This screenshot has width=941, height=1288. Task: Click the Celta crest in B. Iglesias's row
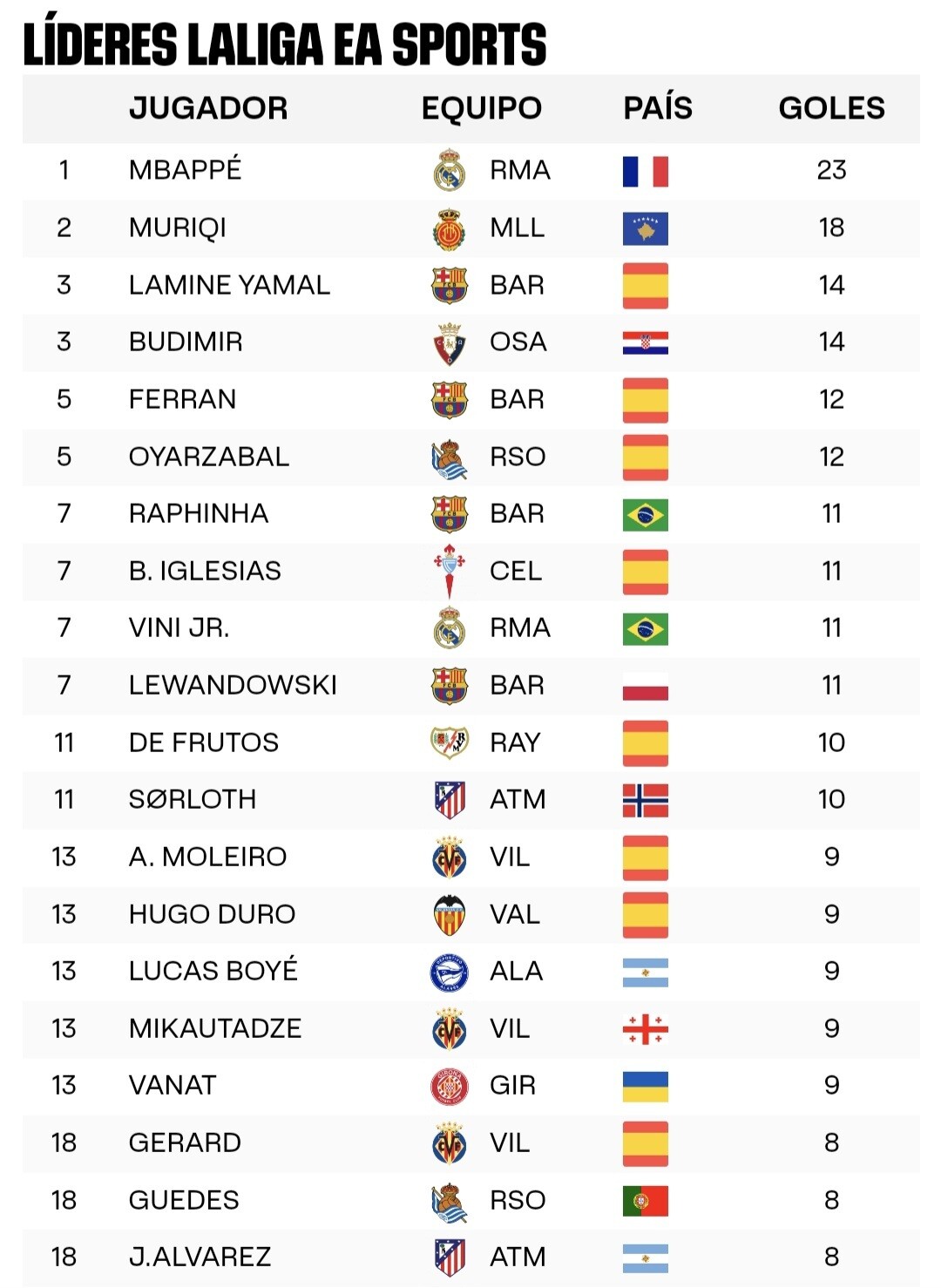point(450,571)
